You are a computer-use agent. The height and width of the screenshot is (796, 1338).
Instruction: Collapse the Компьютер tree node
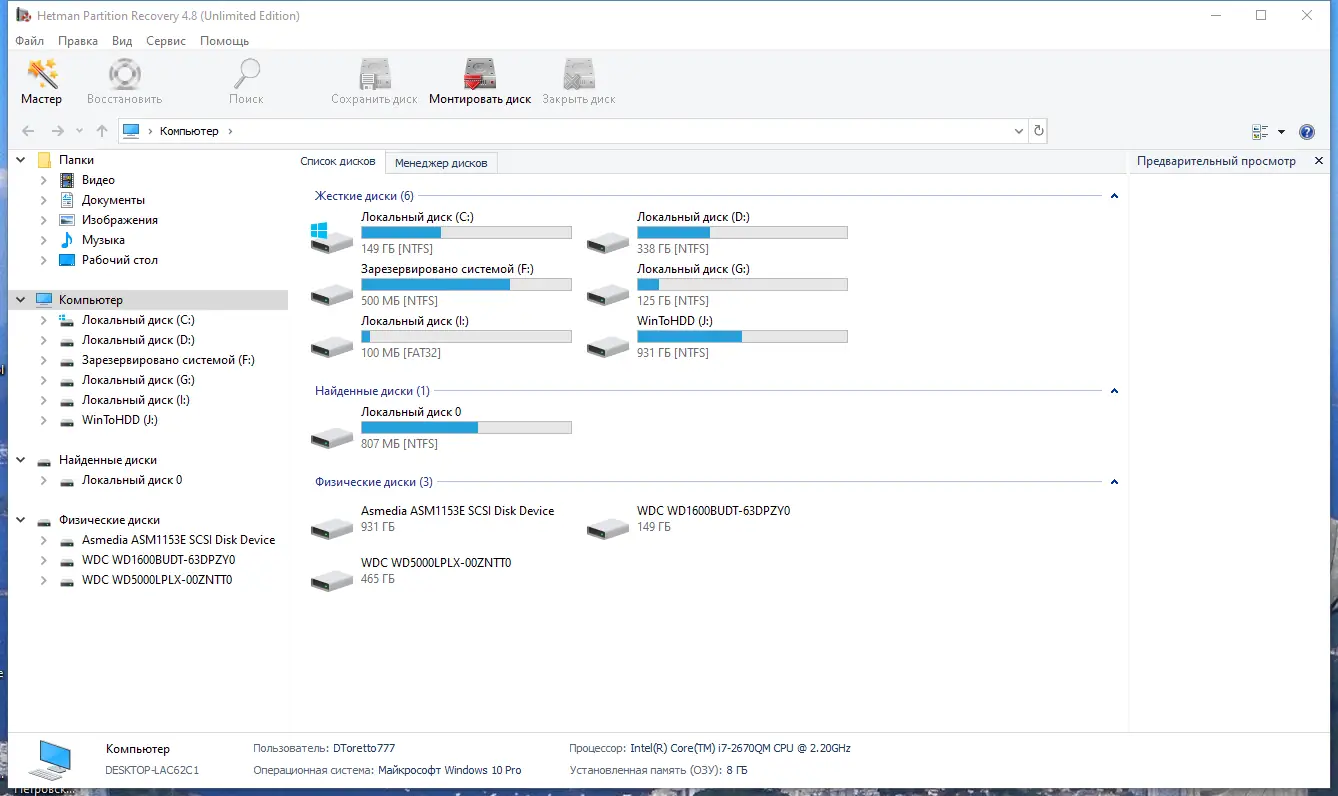point(21,300)
